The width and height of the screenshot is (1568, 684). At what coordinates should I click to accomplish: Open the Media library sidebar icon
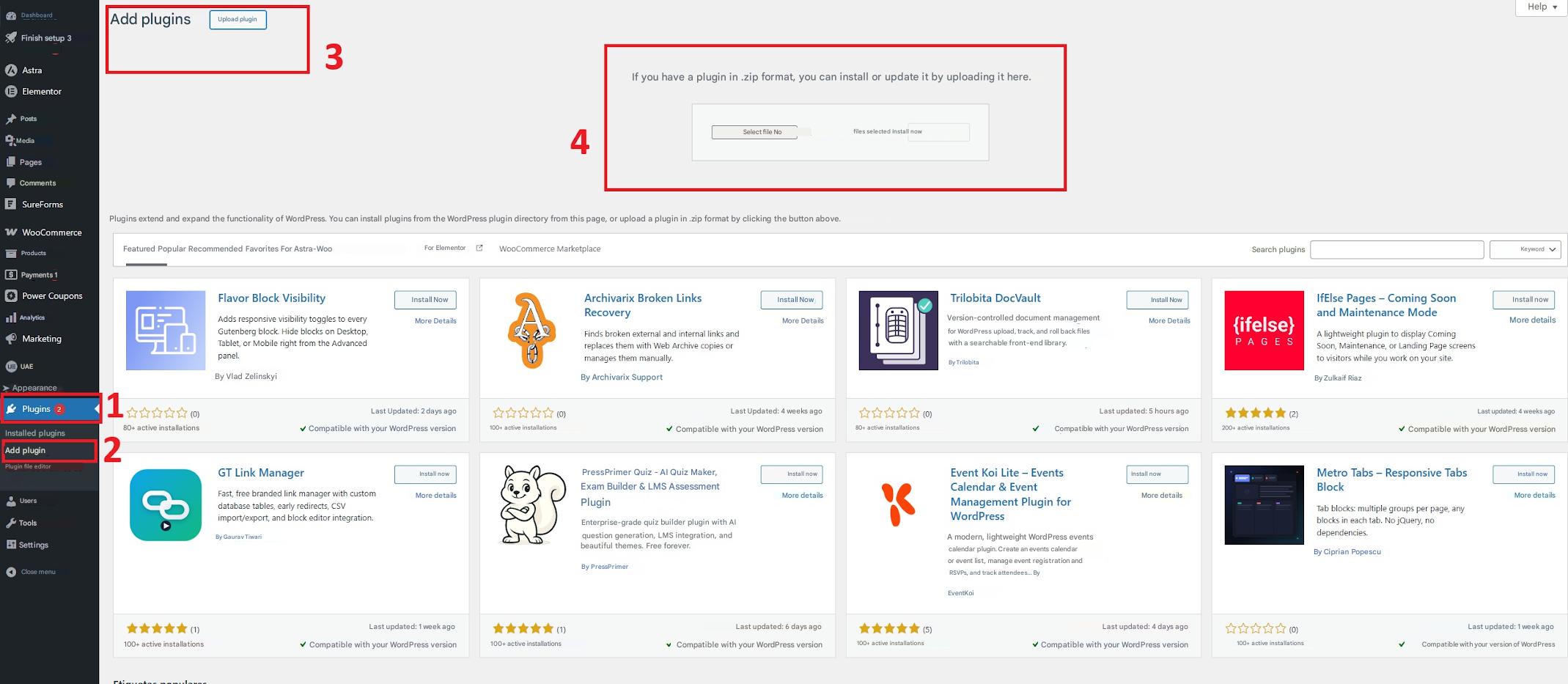click(x=10, y=140)
